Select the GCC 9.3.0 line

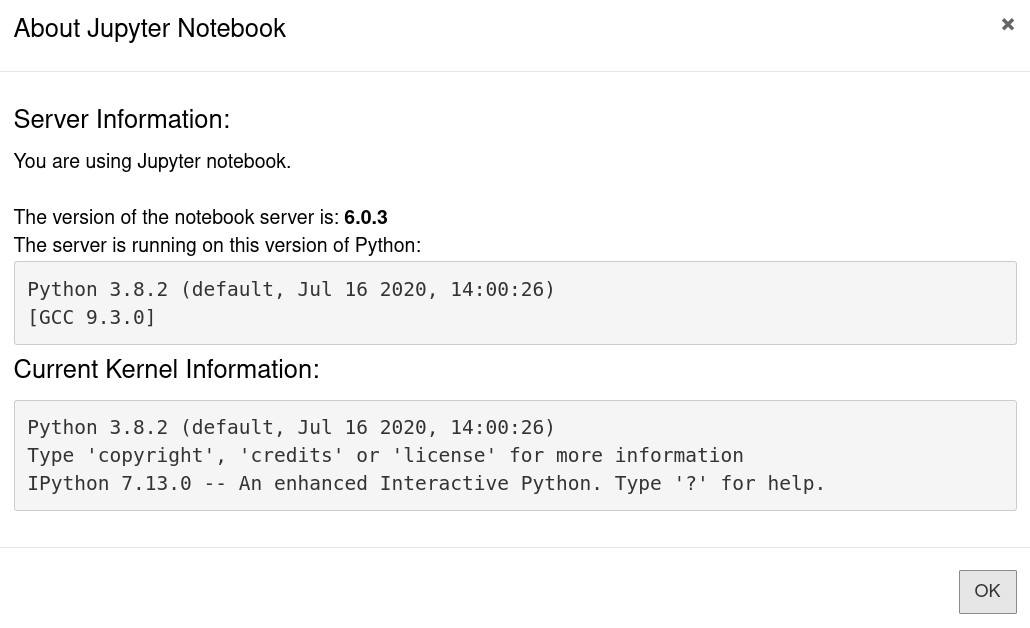pos(91,317)
